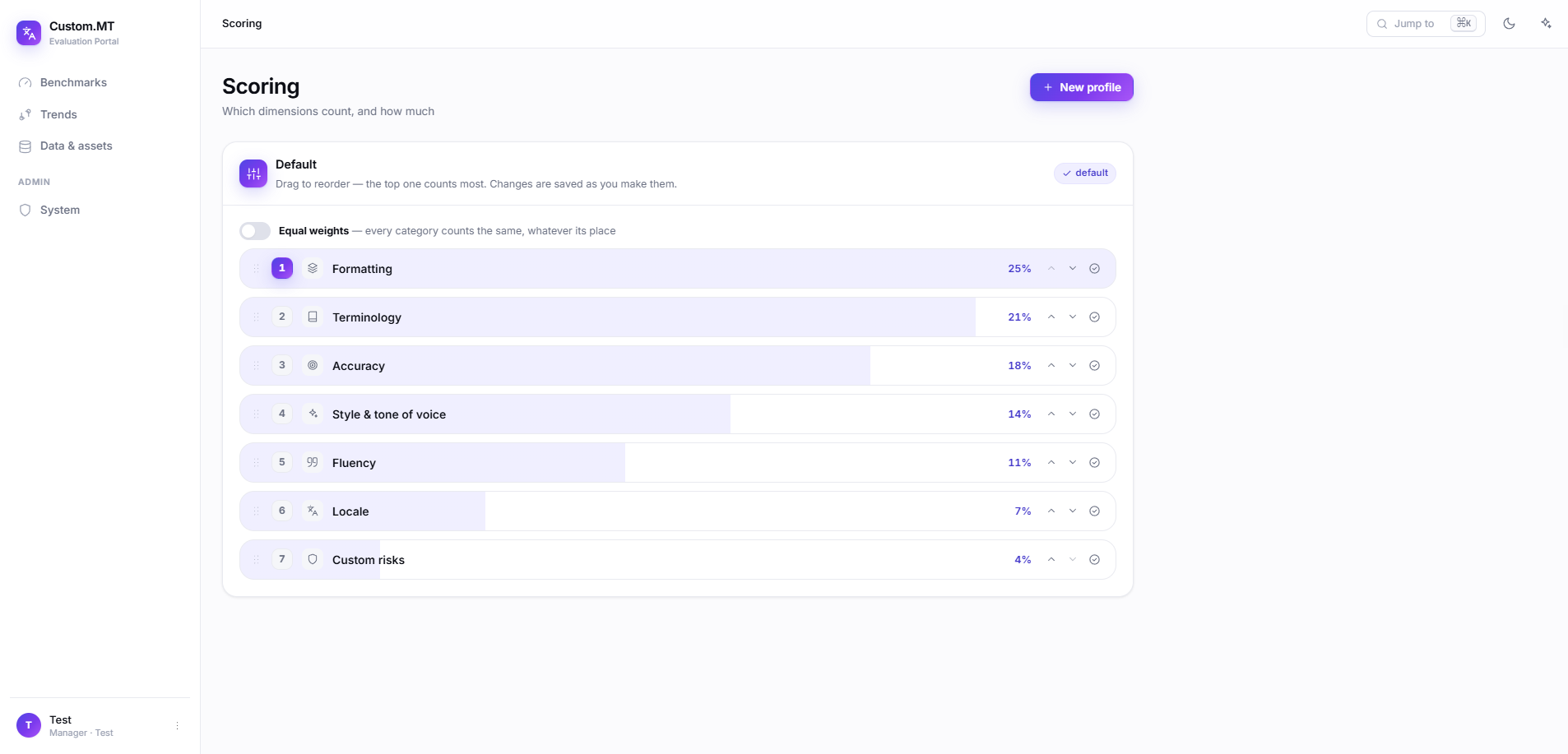
Task: Toggle the Fluency enabled check circle
Action: (x=1094, y=462)
